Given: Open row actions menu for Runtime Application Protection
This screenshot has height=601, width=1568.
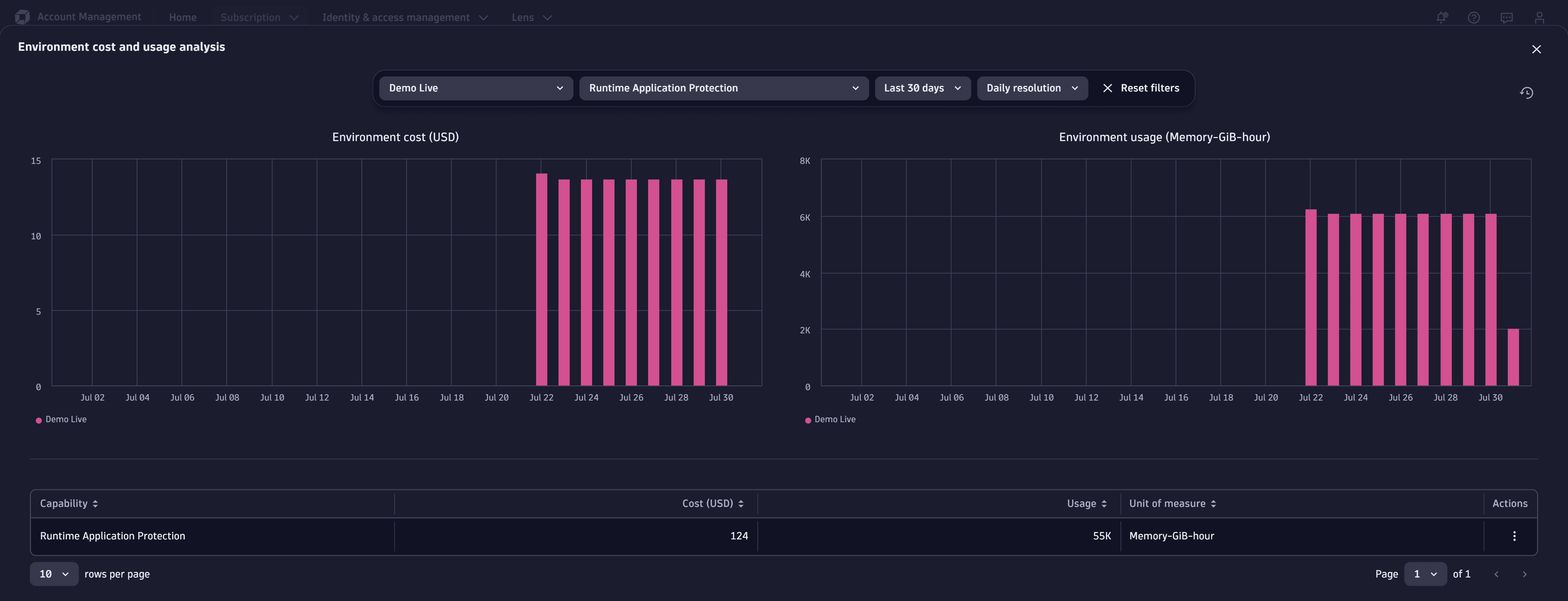Looking at the screenshot, I should [1515, 536].
